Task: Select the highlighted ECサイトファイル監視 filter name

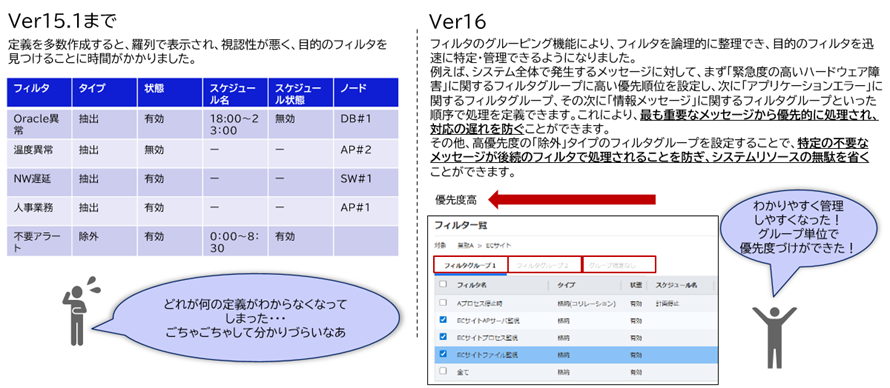Action: click(x=487, y=355)
